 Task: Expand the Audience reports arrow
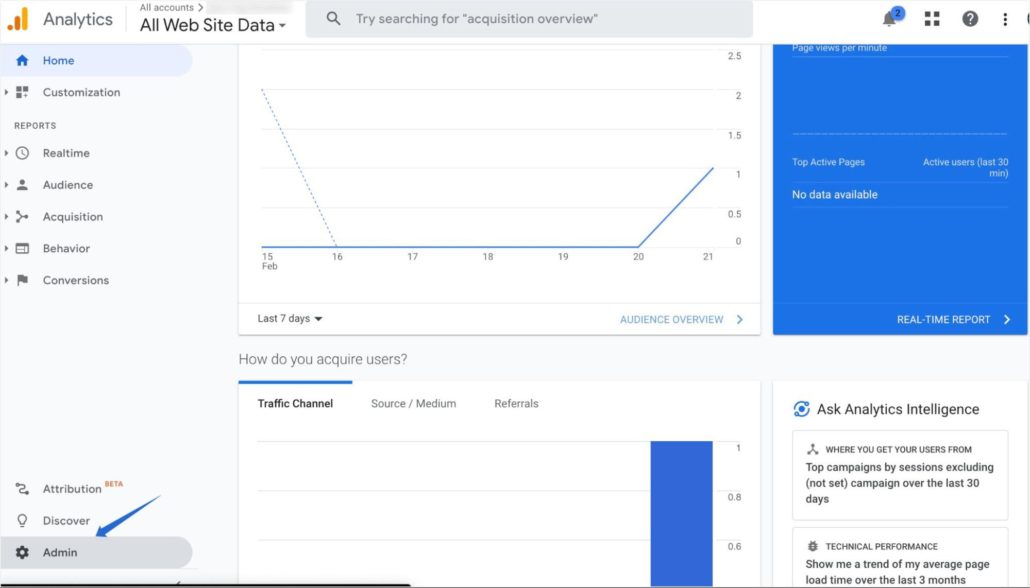click(6, 185)
